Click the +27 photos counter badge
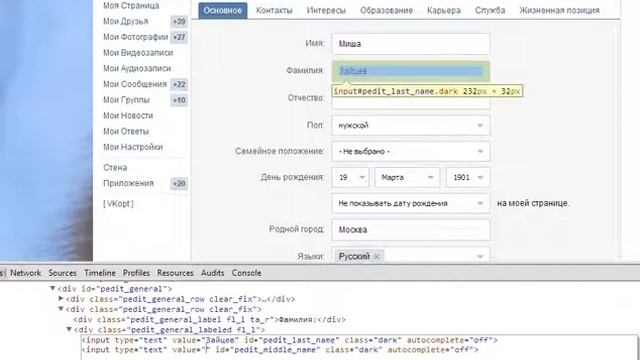Viewport: 640px width, 360px height. 179,37
